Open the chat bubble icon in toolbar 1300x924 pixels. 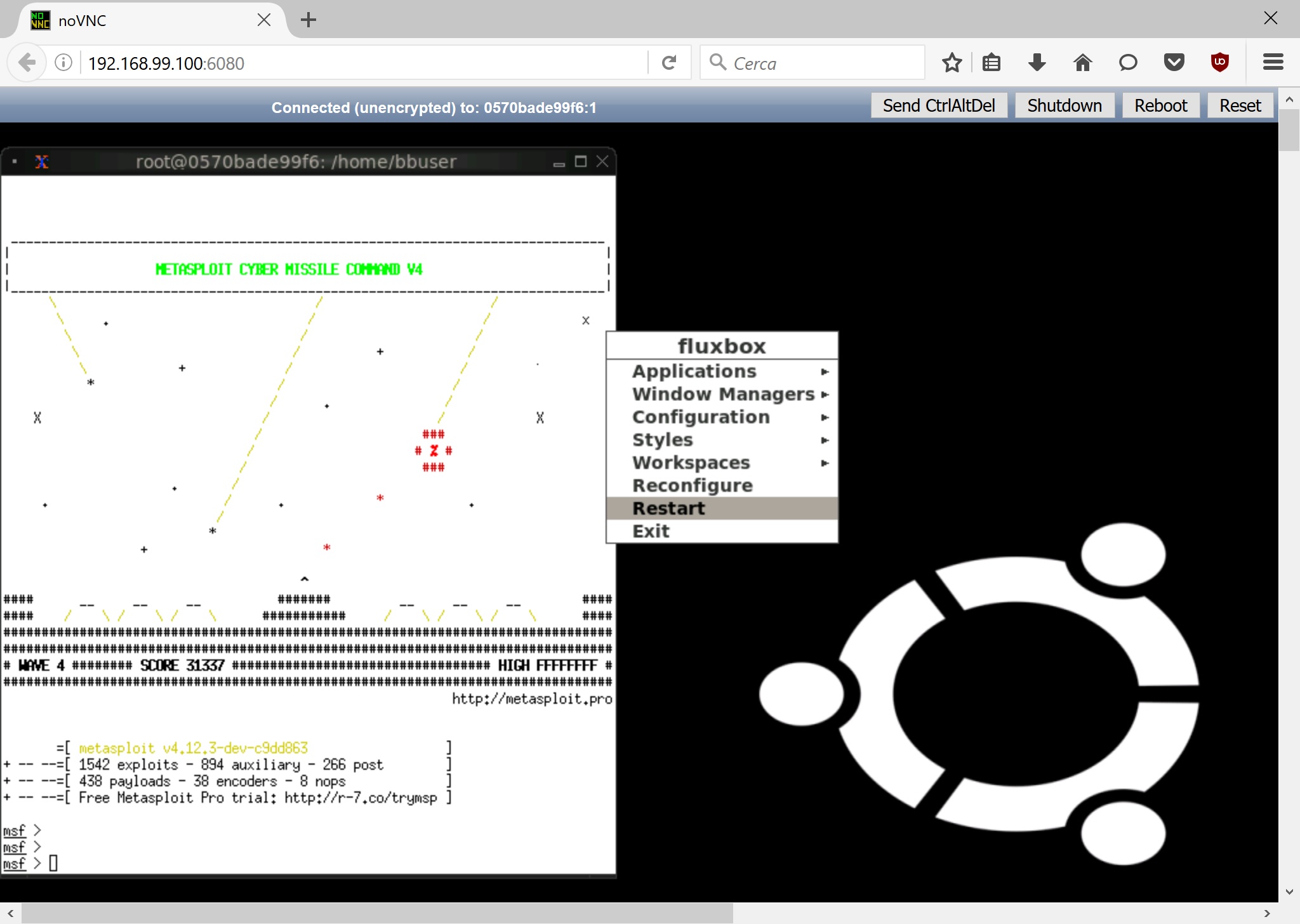(x=1128, y=62)
